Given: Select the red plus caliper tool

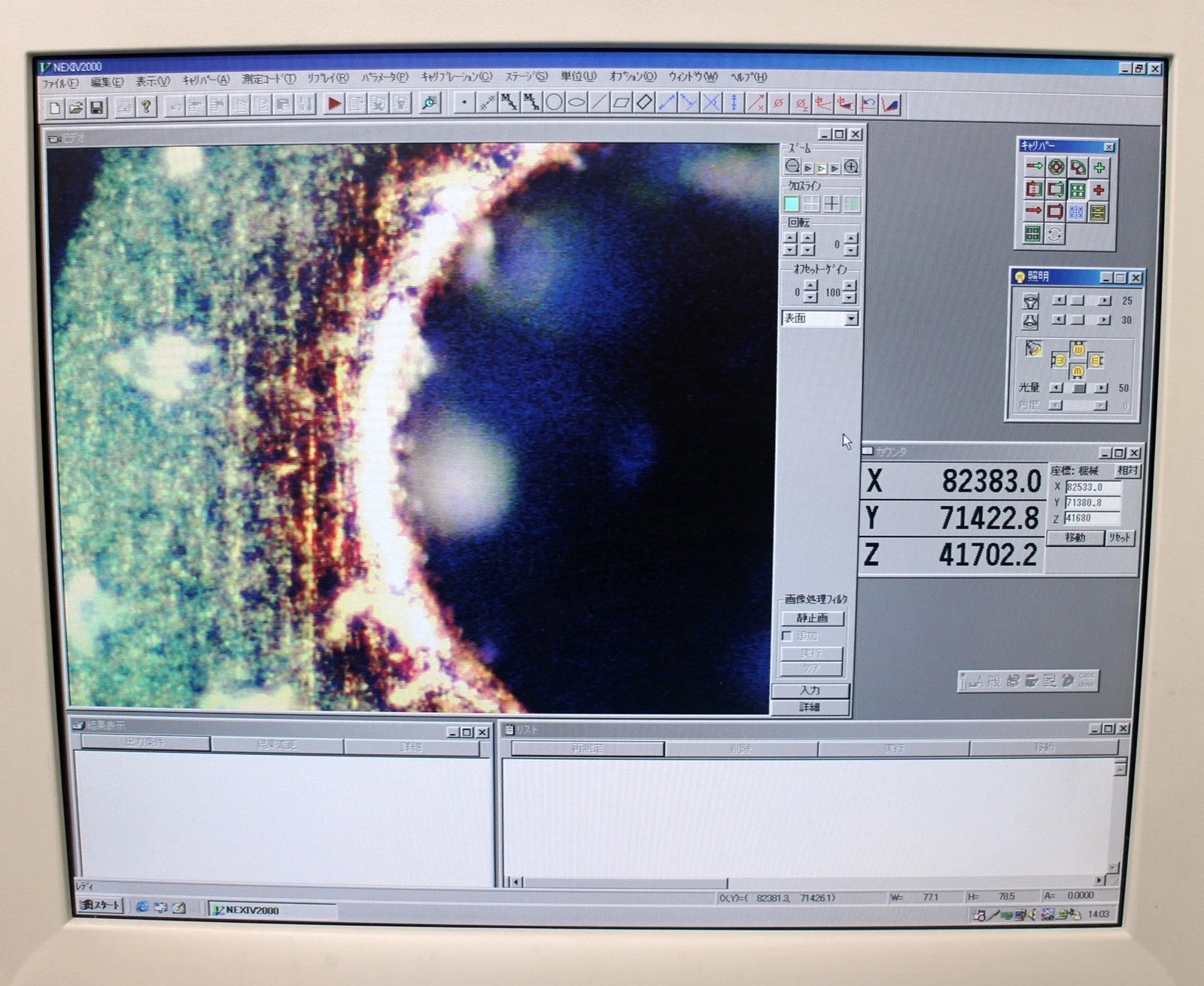Looking at the screenshot, I should (1099, 190).
